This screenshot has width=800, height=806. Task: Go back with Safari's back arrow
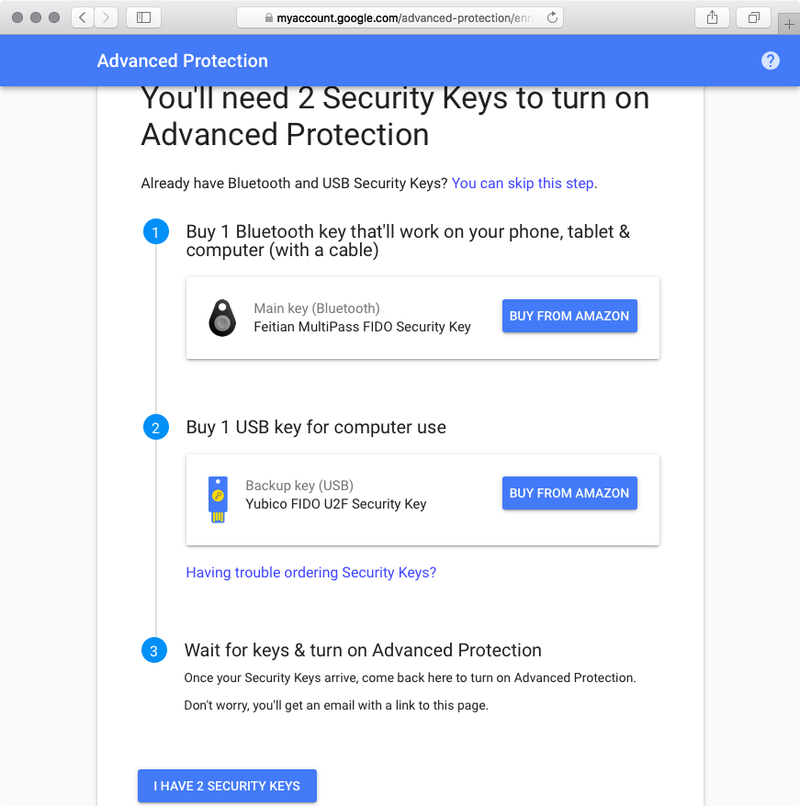point(82,17)
